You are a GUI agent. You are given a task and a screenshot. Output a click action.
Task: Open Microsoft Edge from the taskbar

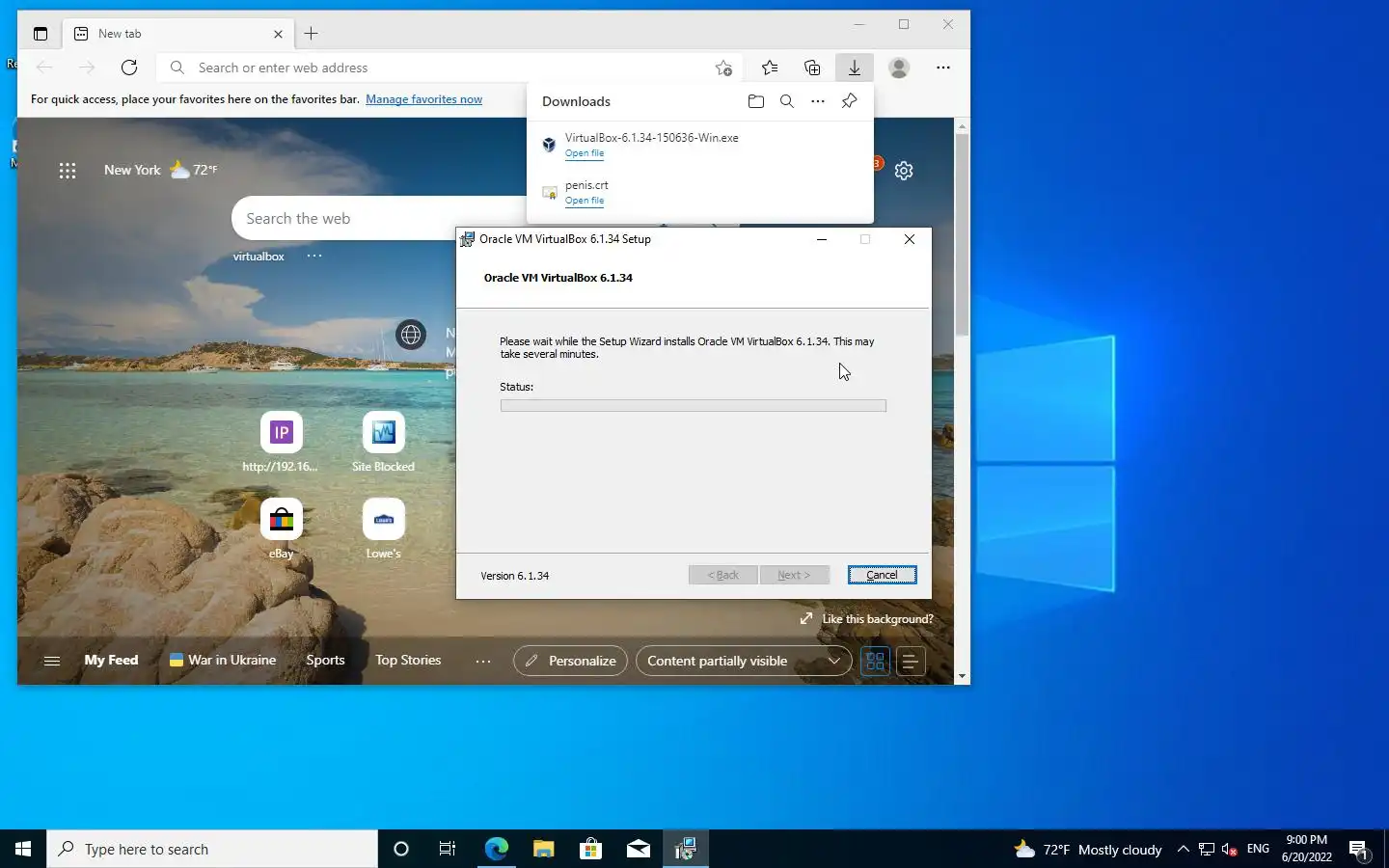point(496,849)
